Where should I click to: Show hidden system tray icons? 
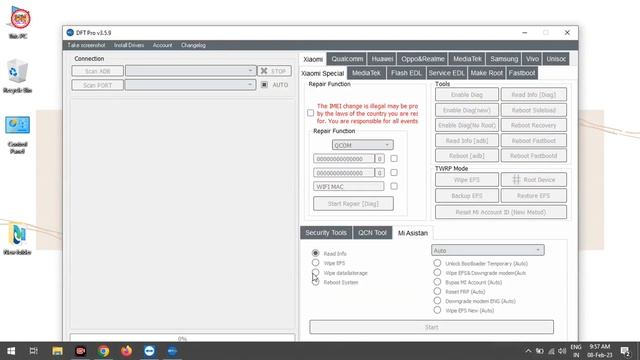528,351
